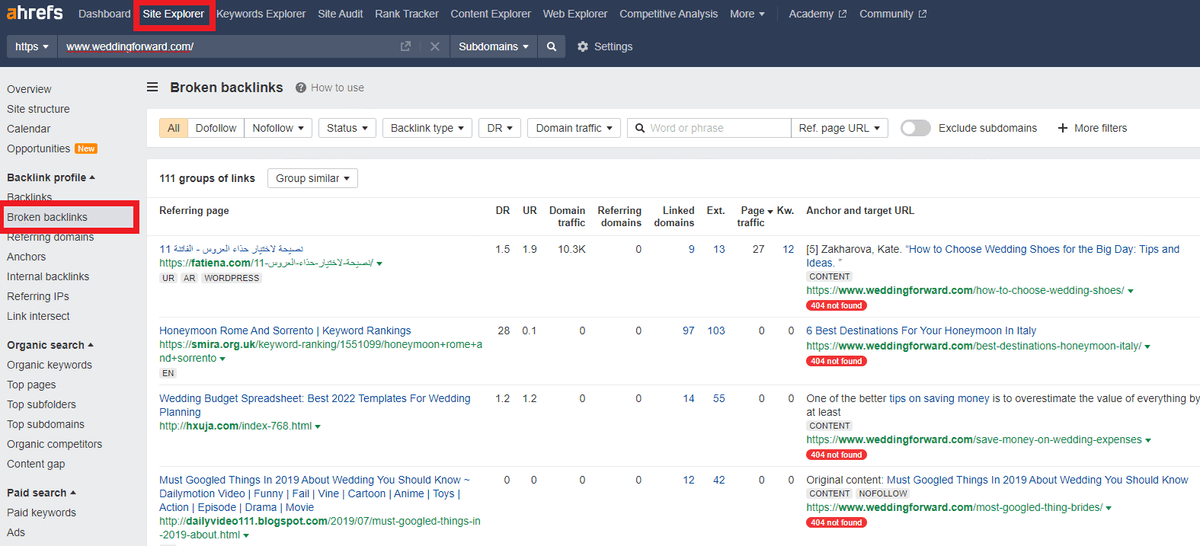This screenshot has width=1200, height=546.
Task: Open Opportunities in the sidebar
Action: (x=38, y=149)
